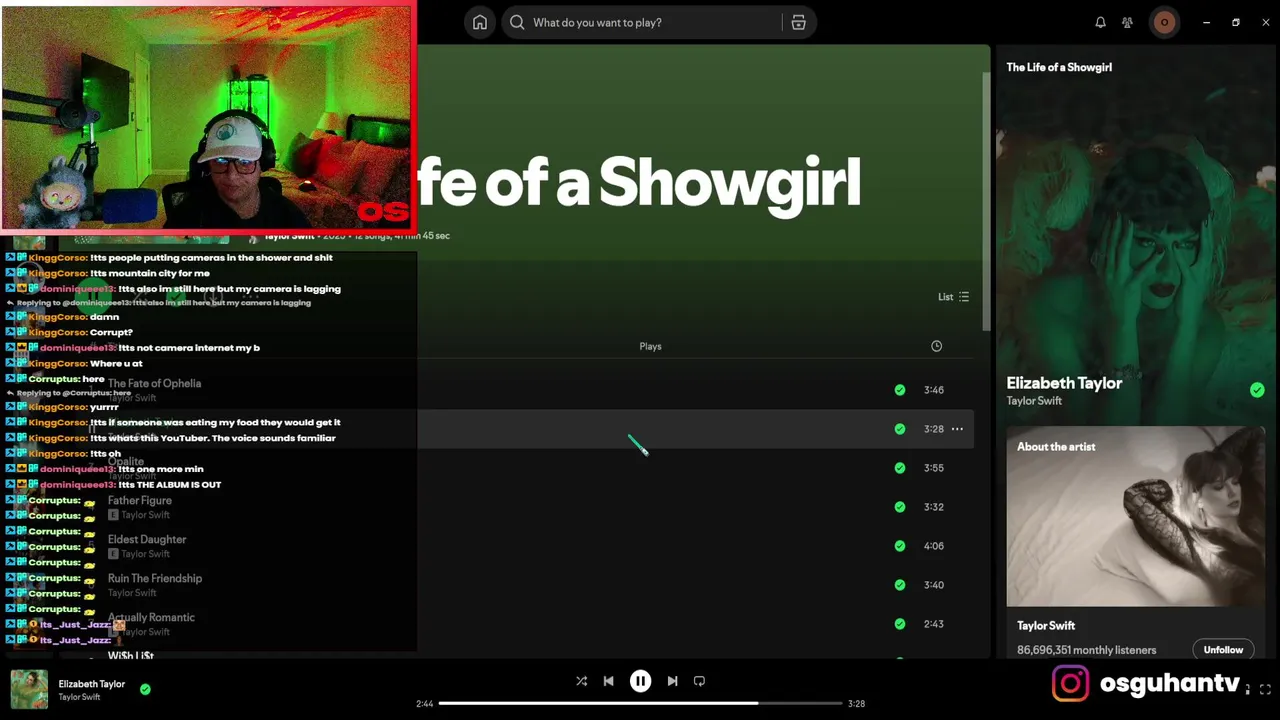Click the 86,696,351 monthly listeners text
Screen dimensions: 1280x720
(x=1086, y=650)
